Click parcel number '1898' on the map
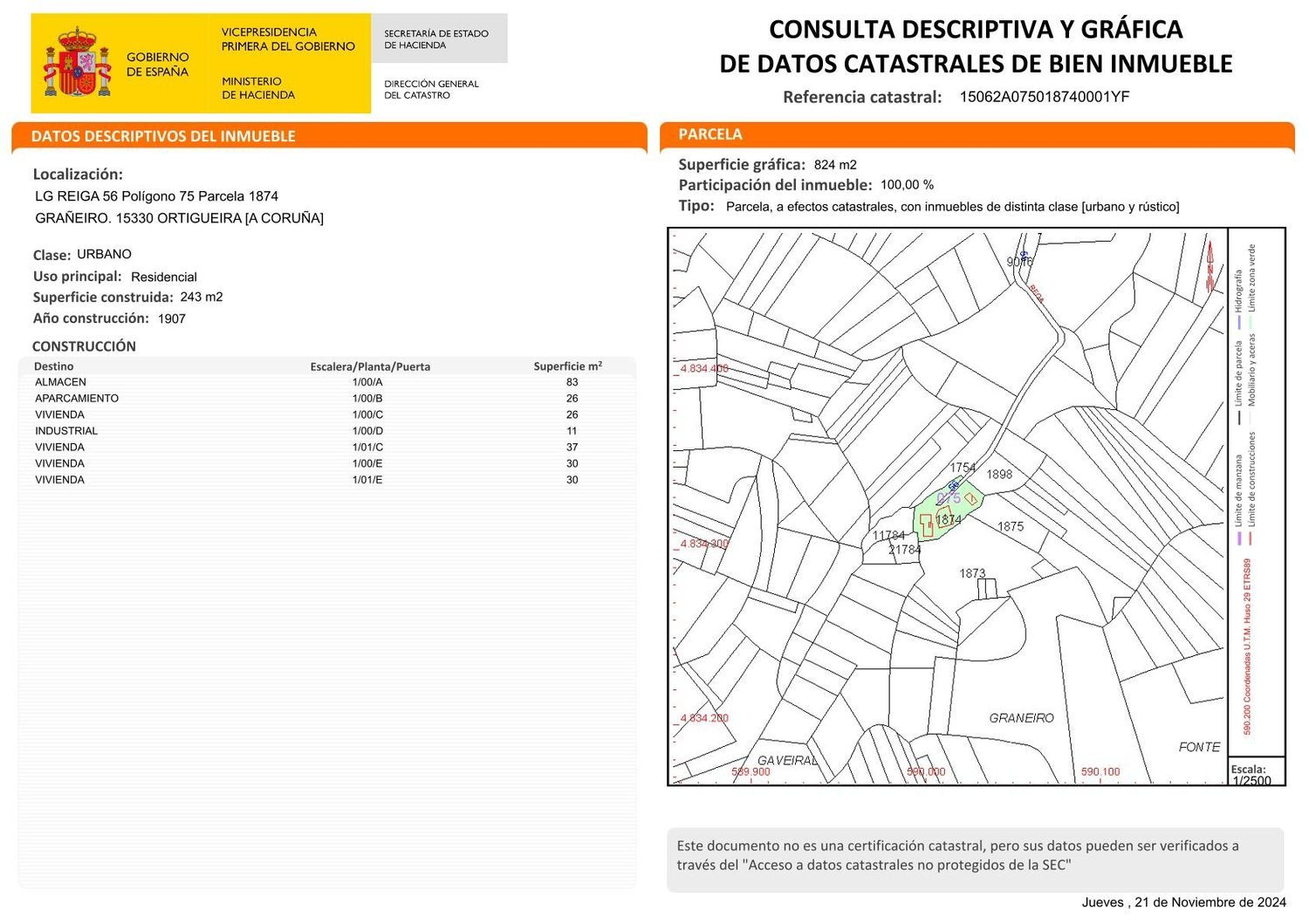 [999, 475]
